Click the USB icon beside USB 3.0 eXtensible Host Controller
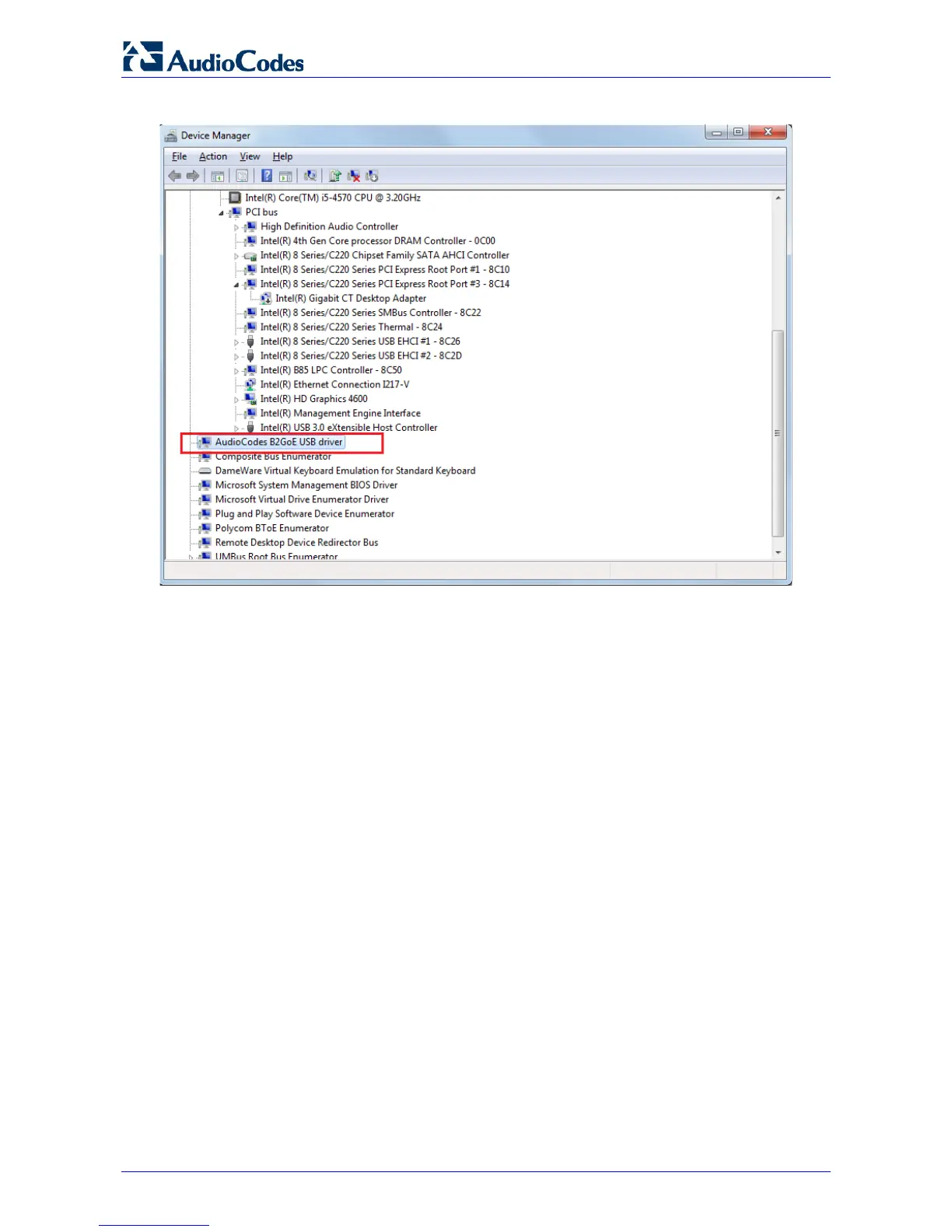This screenshot has width=952, height=1232. point(250,428)
